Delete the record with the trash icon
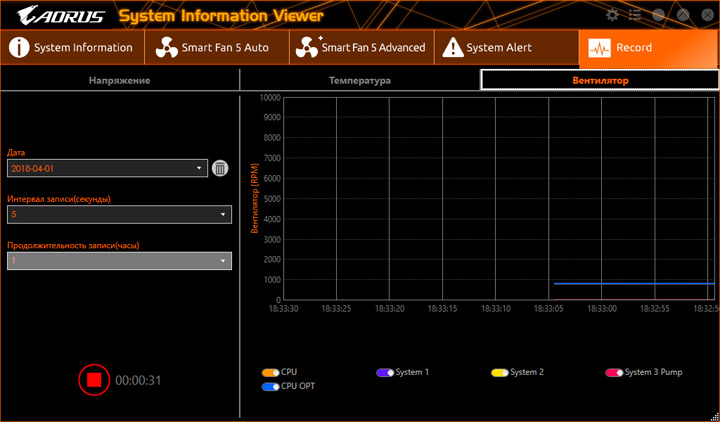The image size is (720, 422). point(220,169)
